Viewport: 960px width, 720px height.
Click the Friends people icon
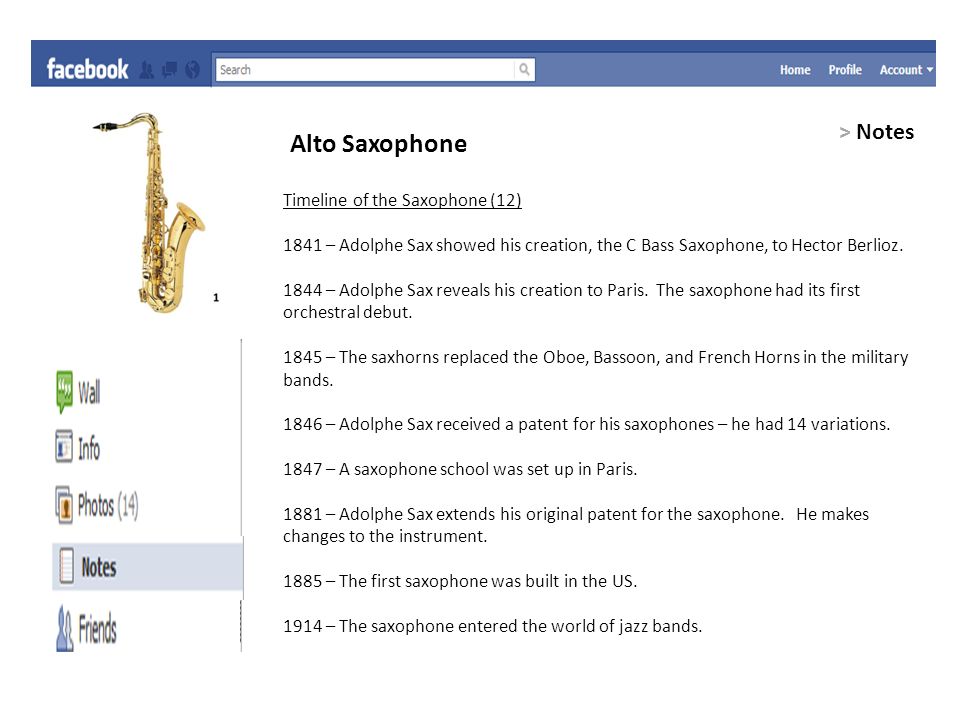(64, 629)
